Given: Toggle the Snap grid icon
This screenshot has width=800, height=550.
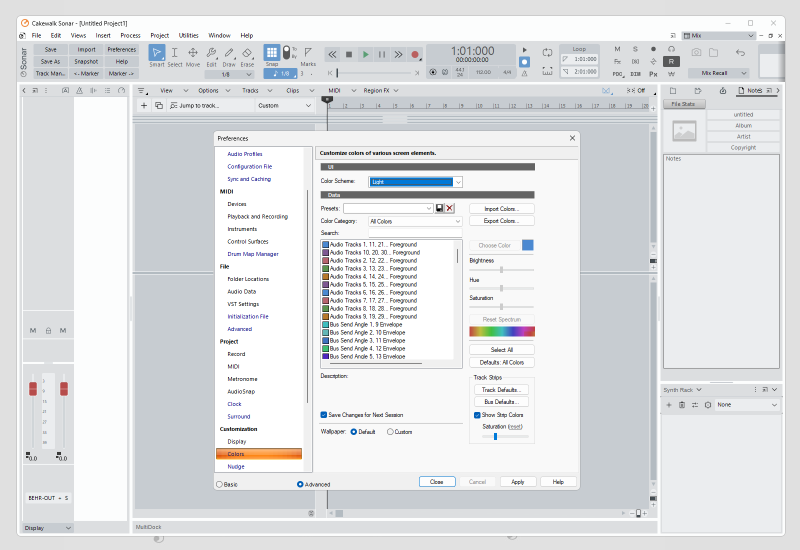Looking at the screenshot, I should point(272,52).
